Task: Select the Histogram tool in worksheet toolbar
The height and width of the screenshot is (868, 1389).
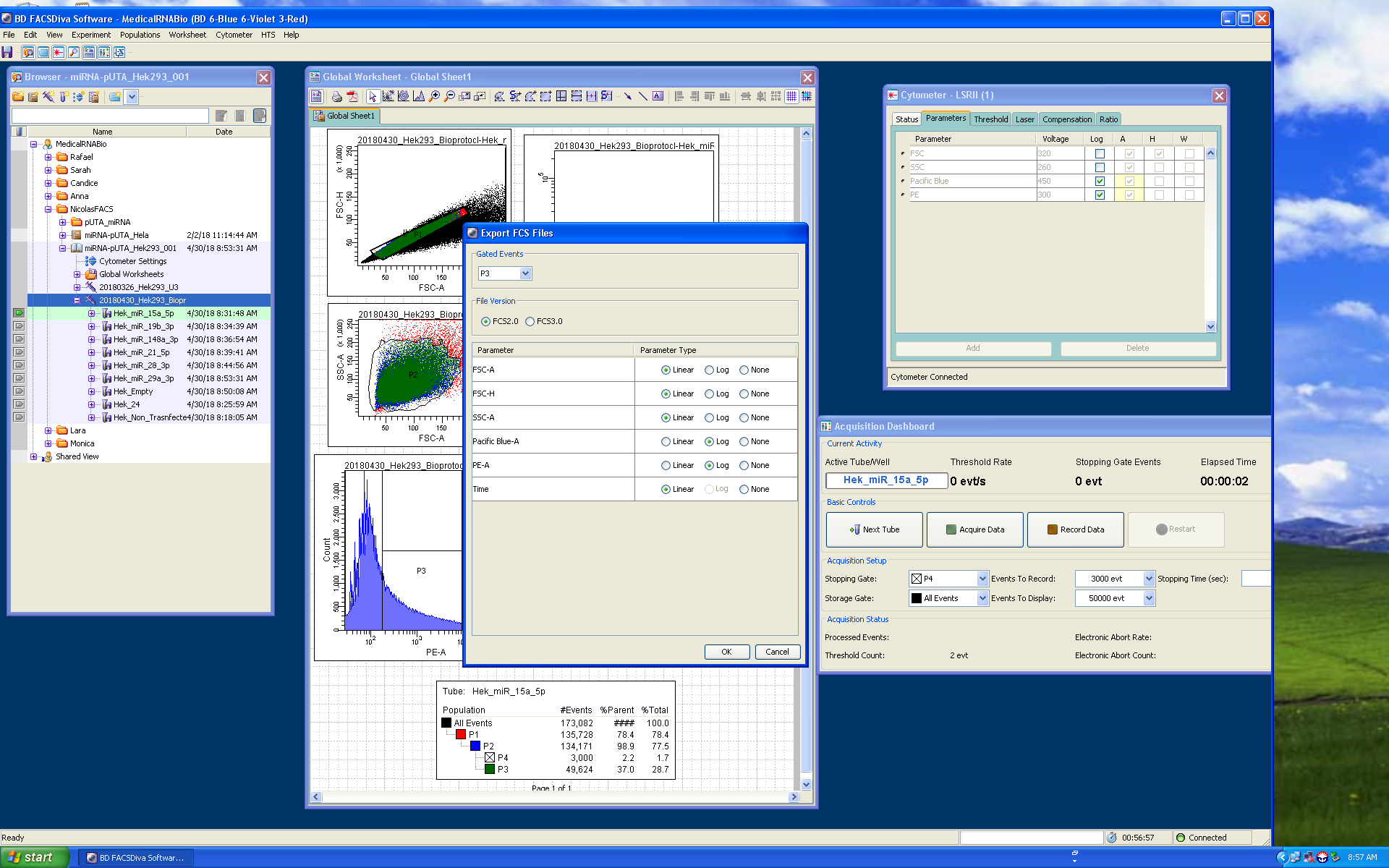Action: [418, 96]
